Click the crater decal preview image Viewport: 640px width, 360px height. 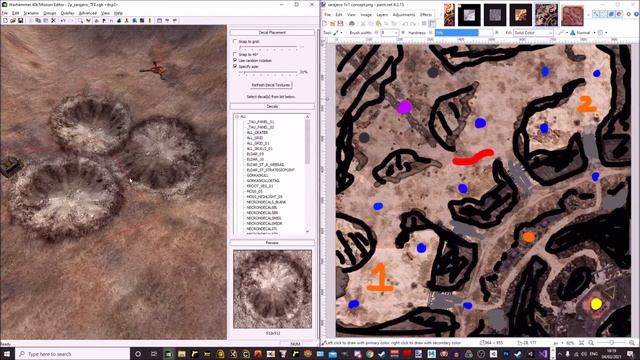click(272, 289)
